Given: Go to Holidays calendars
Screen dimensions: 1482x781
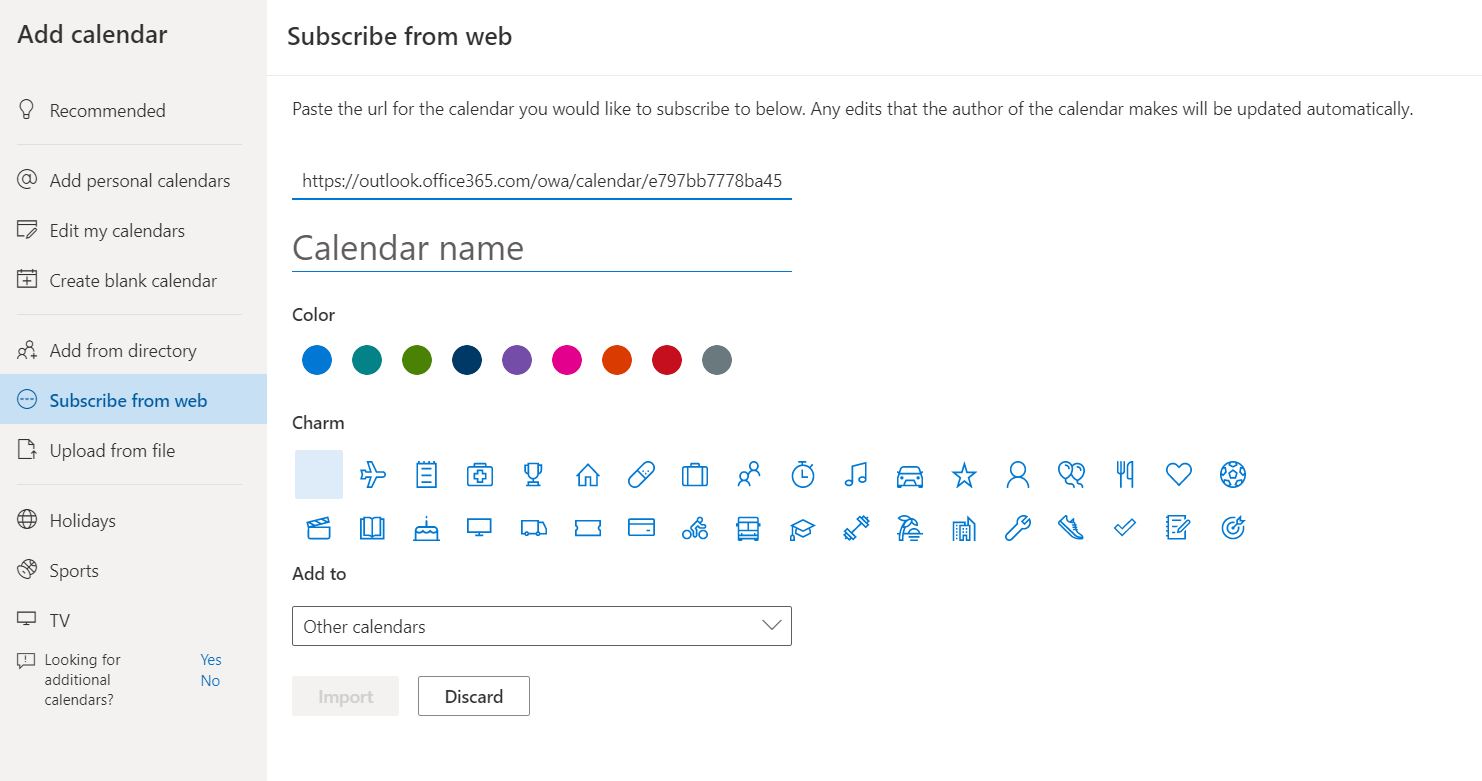Looking at the screenshot, I should [x=82, y=521].
